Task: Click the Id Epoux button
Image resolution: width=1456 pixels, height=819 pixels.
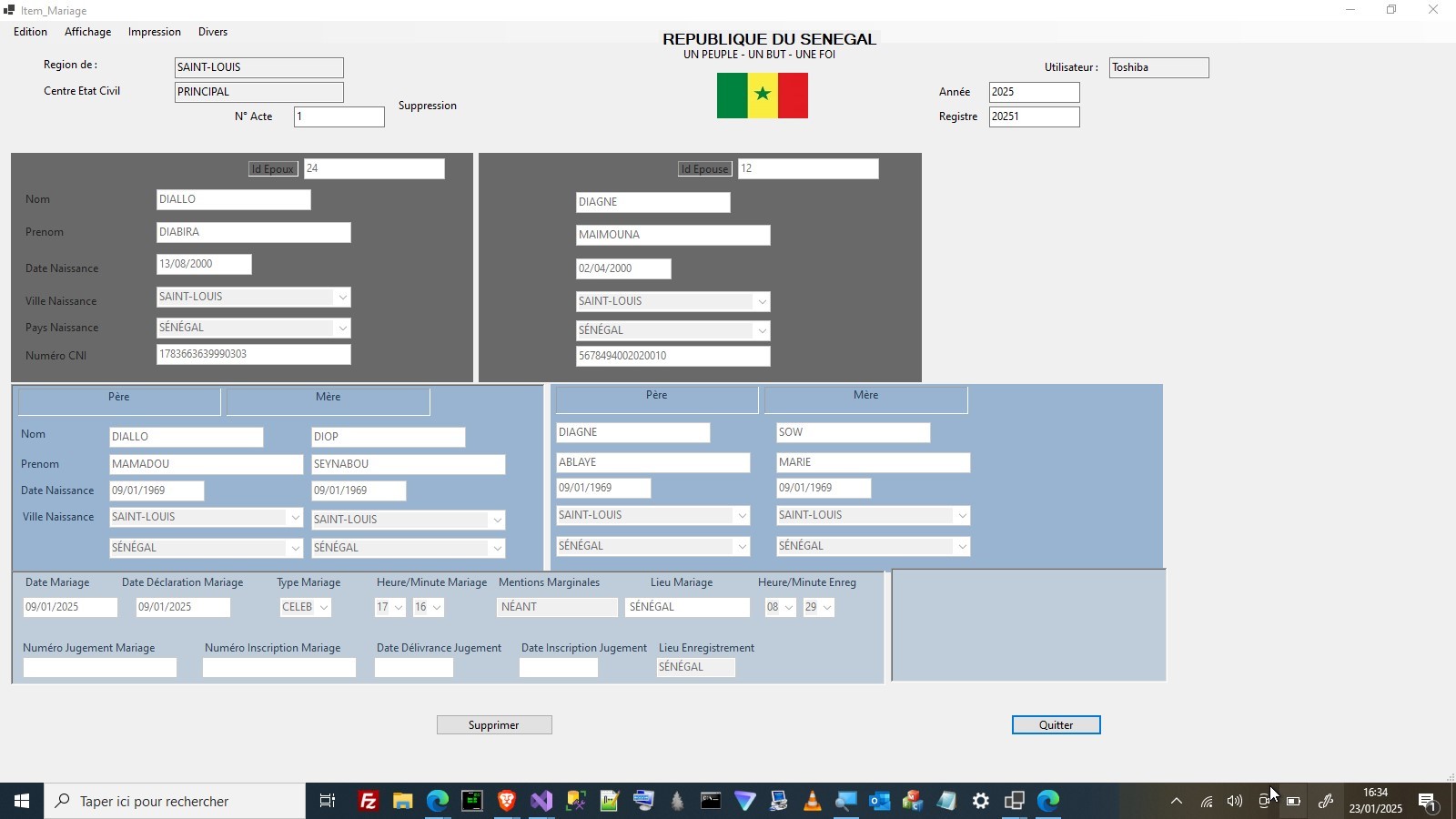Action: [273, 169]
